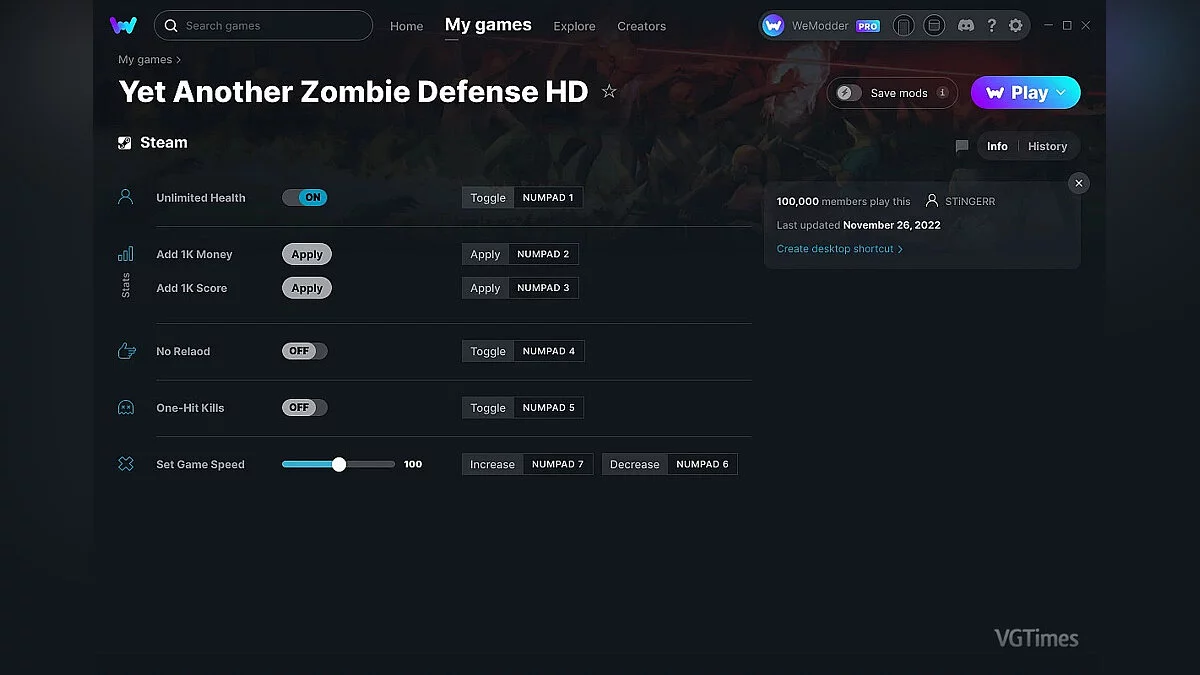The image size is (1200, 675).
Task: Open settings gear icon
Action: coord(1016,26)
